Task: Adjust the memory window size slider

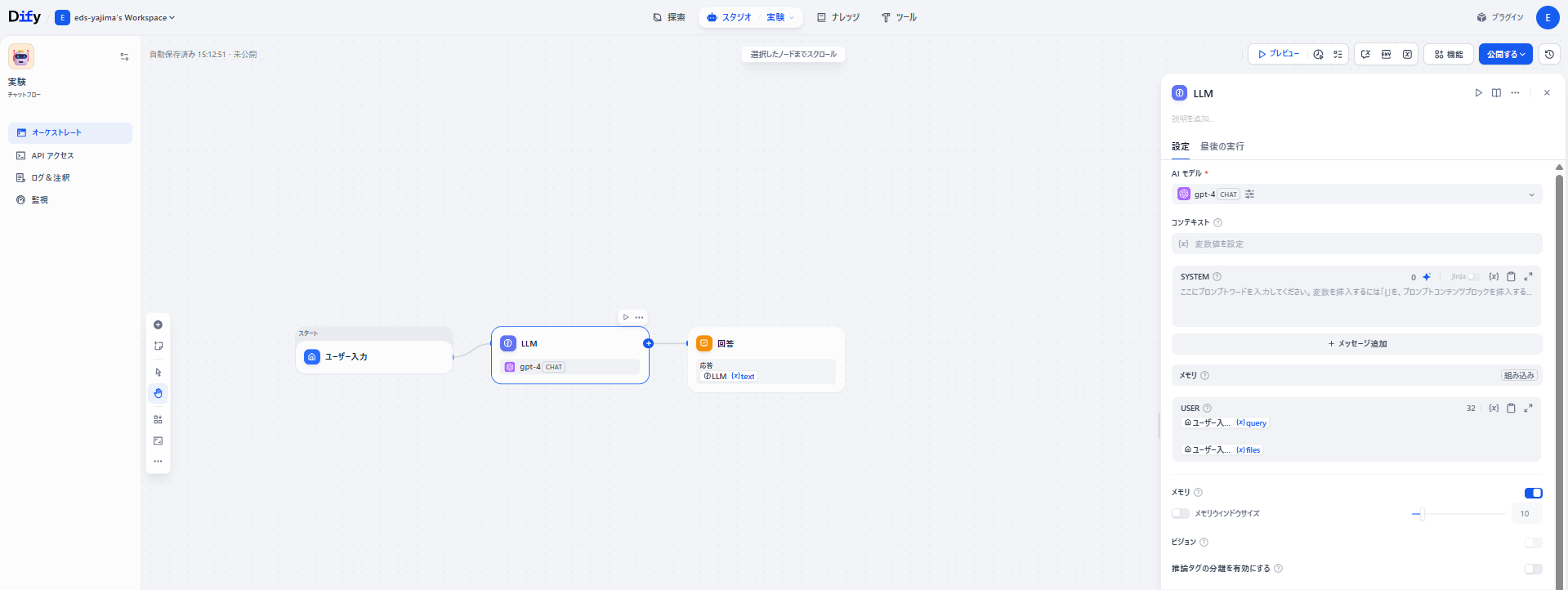Action: [1422, 514]
